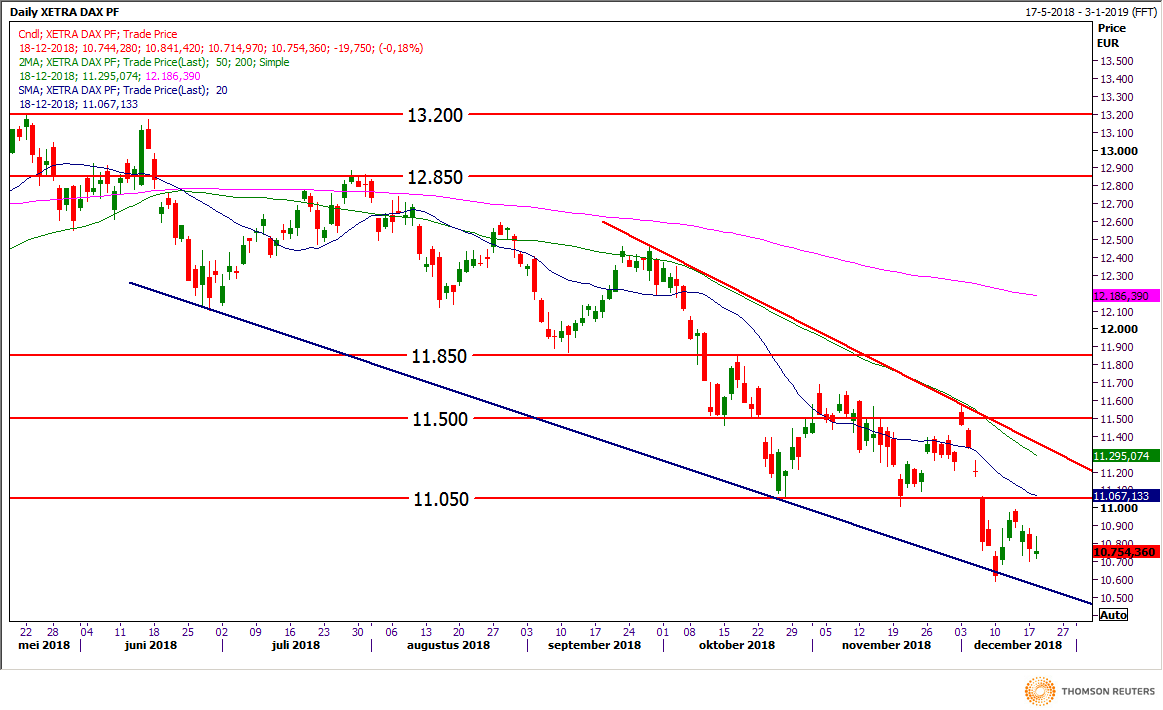The width and height of the screenshot is (1163, 710).
Task: Click the juli 2018 month label
Action: (296, 645)
